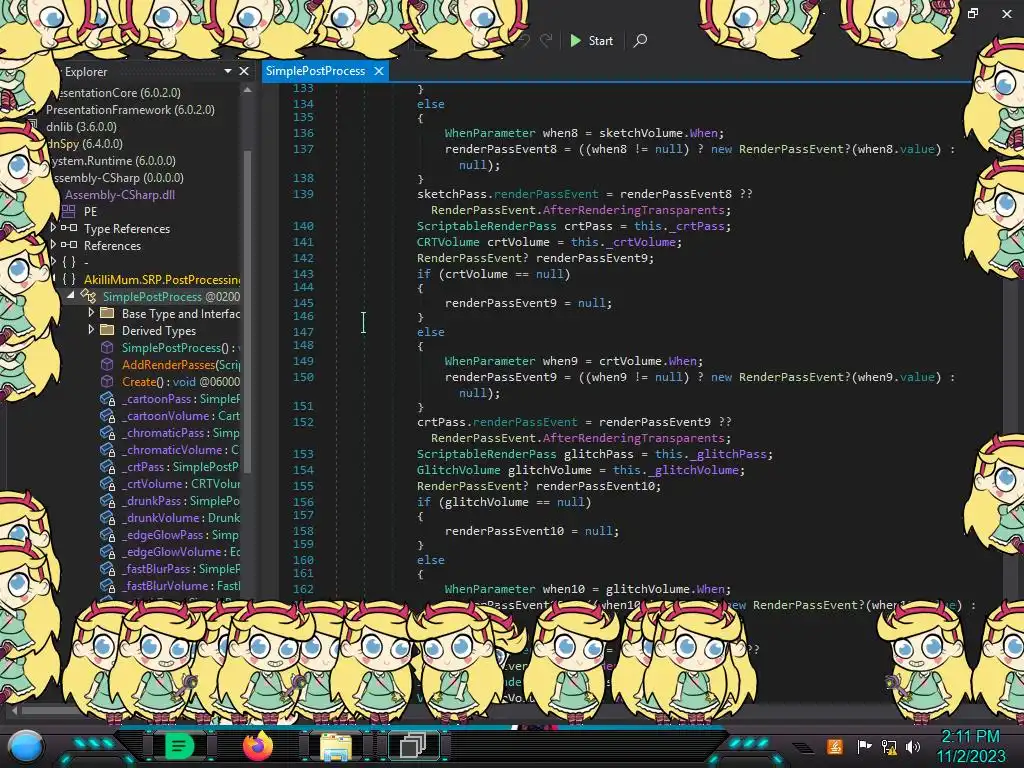The image size is (1024, 768).
Task: Select the dnSpy (6.4.0.0) assembly
Action: point(84,144)
